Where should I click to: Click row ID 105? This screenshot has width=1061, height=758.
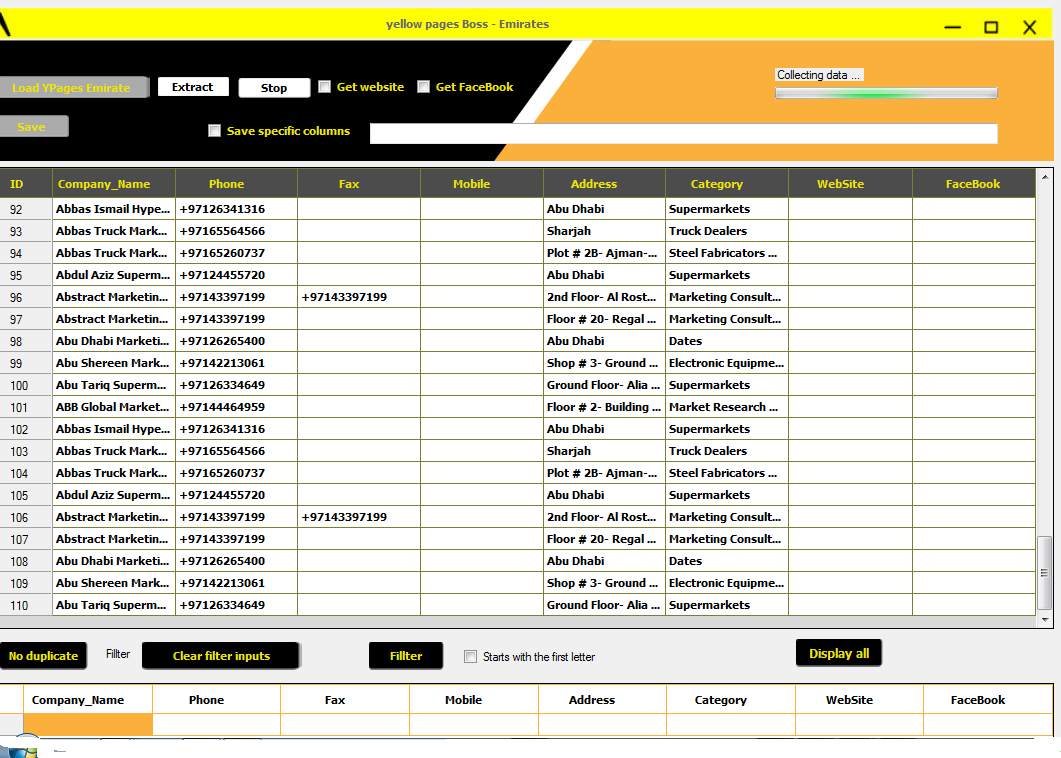(26, 495)
